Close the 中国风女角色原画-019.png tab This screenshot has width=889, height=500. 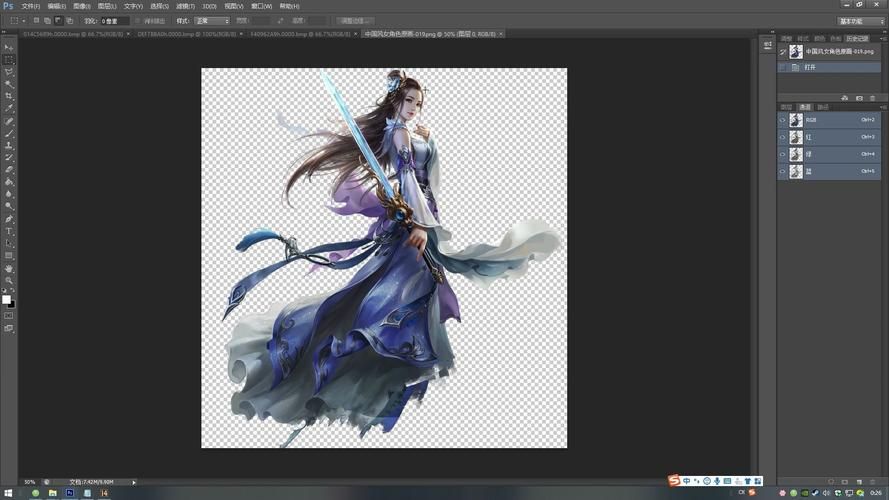(501, 34)
